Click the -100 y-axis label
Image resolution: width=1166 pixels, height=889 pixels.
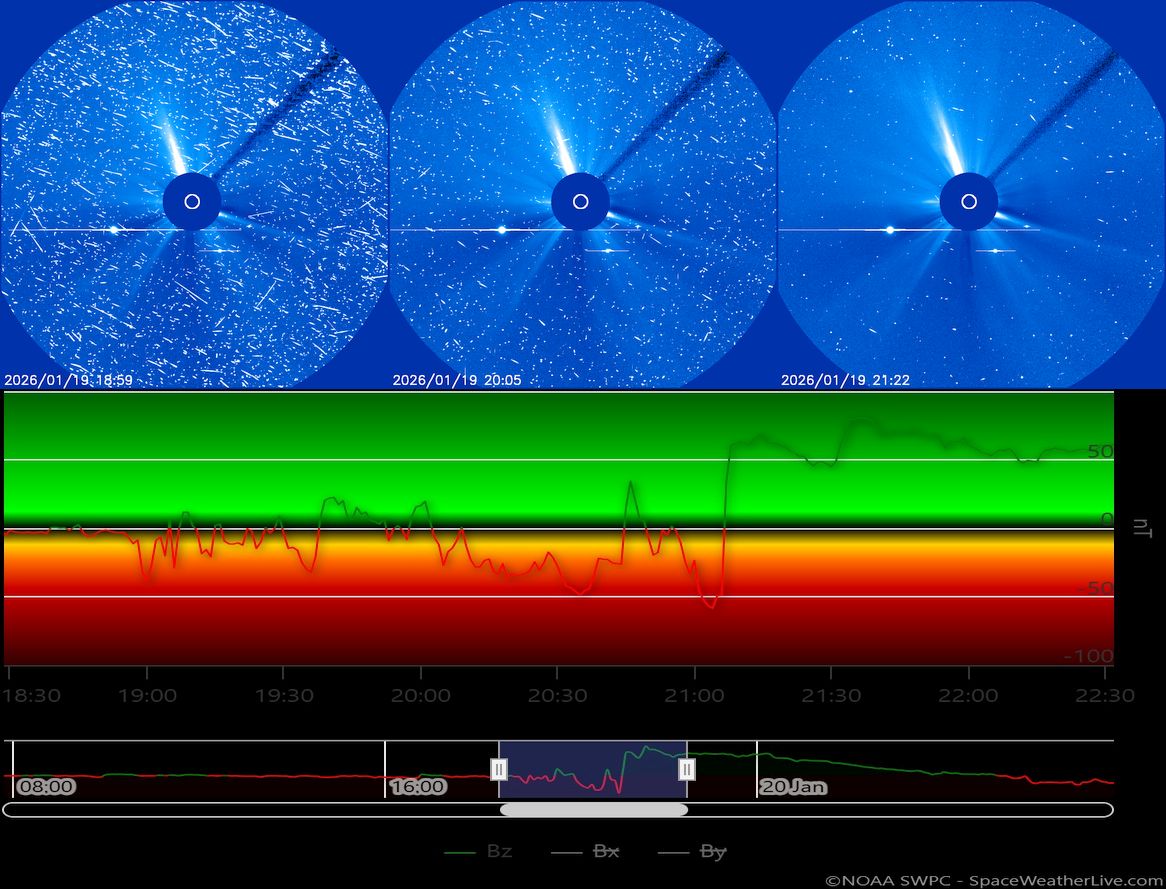click(1088, 656)
